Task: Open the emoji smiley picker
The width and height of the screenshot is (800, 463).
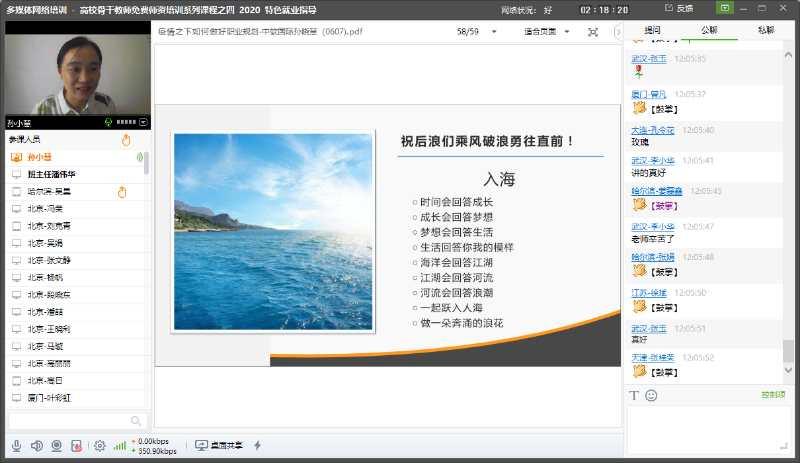Action: click(651, 395)
